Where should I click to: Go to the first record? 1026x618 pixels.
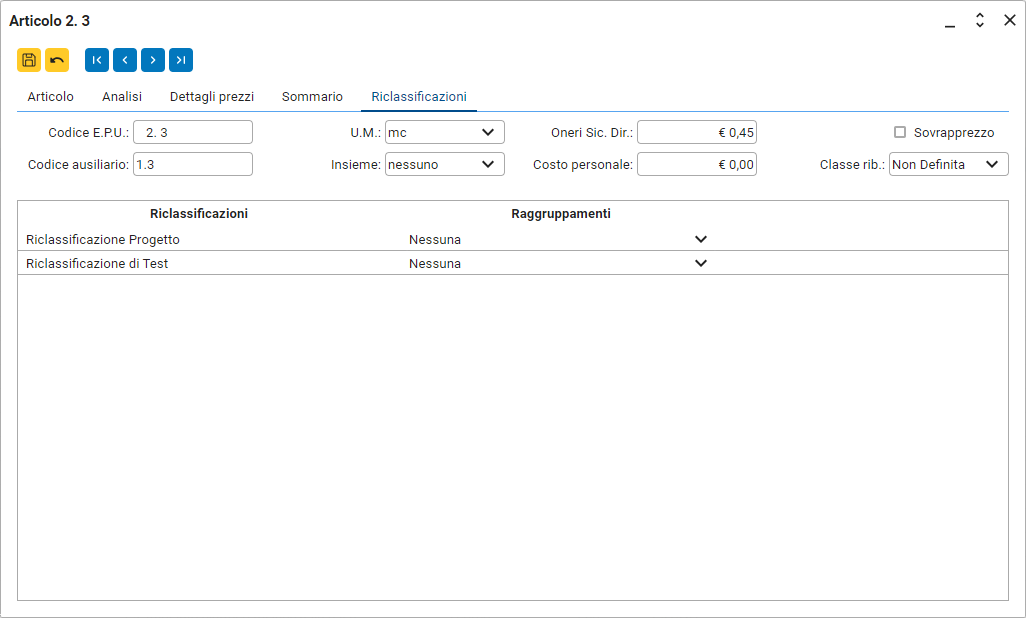(97, 60)
